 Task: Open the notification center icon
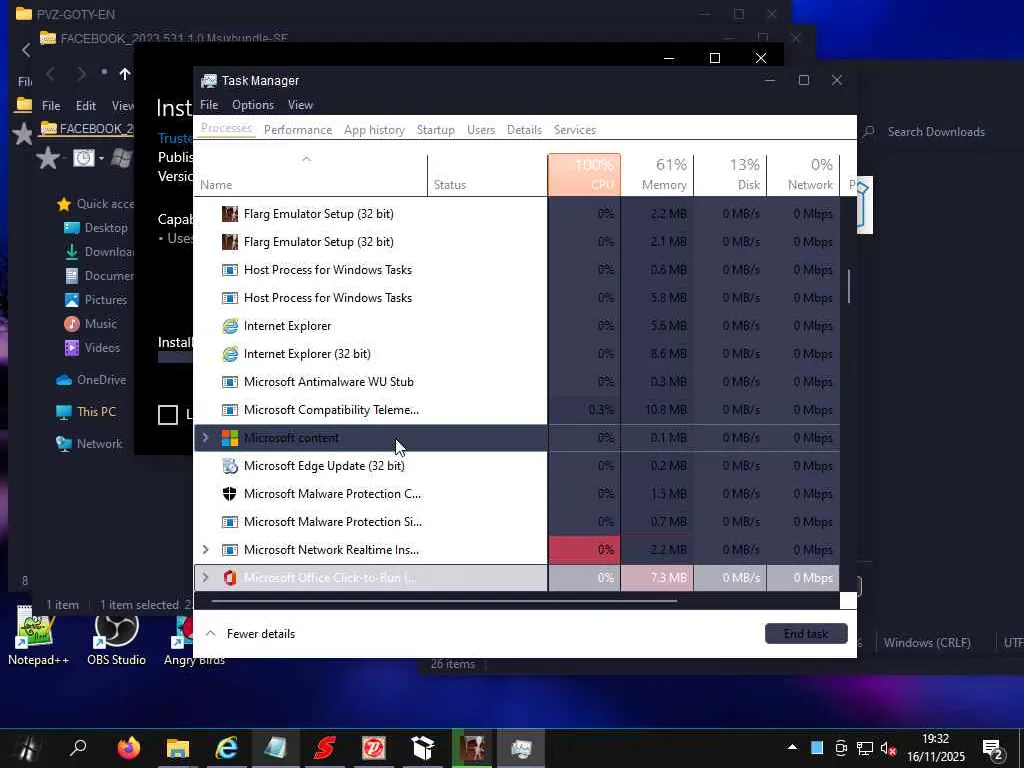click(x=993, y=749)
